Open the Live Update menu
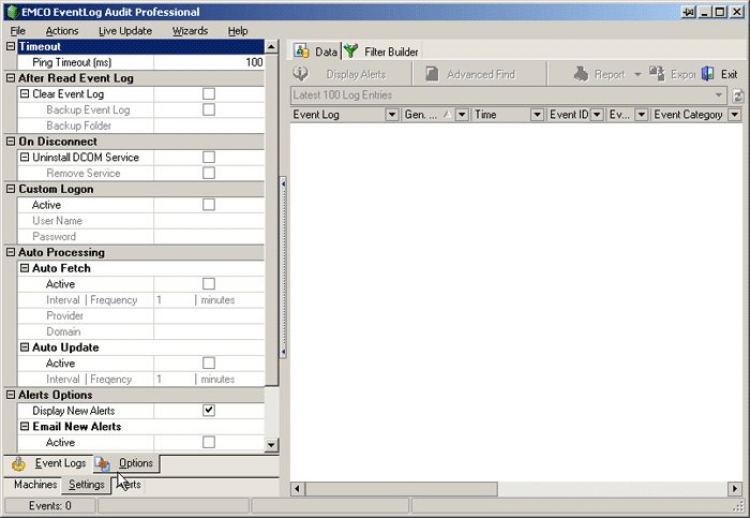 125,31
